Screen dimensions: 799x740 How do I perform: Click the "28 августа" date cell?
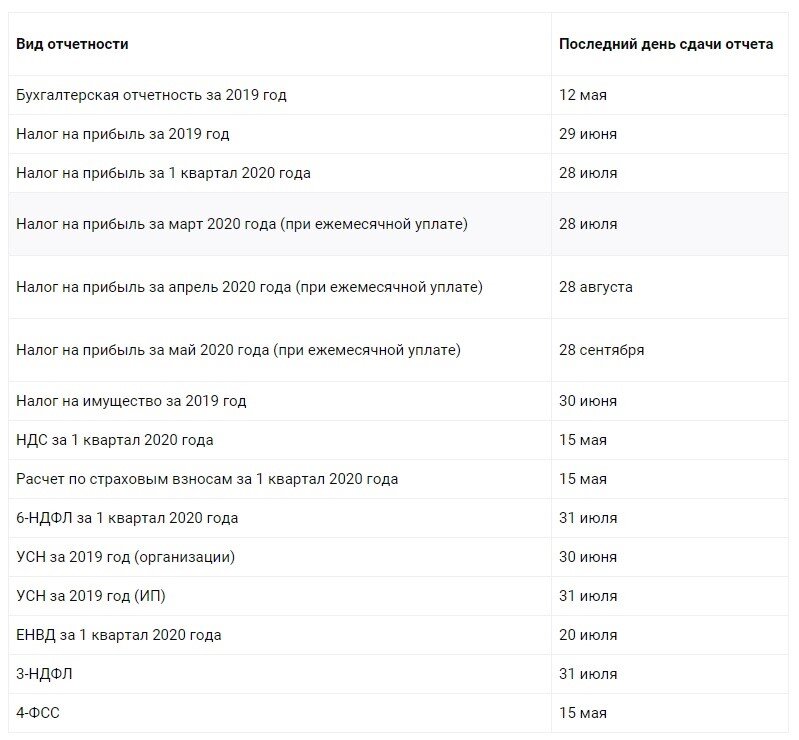tap(596, 287)
